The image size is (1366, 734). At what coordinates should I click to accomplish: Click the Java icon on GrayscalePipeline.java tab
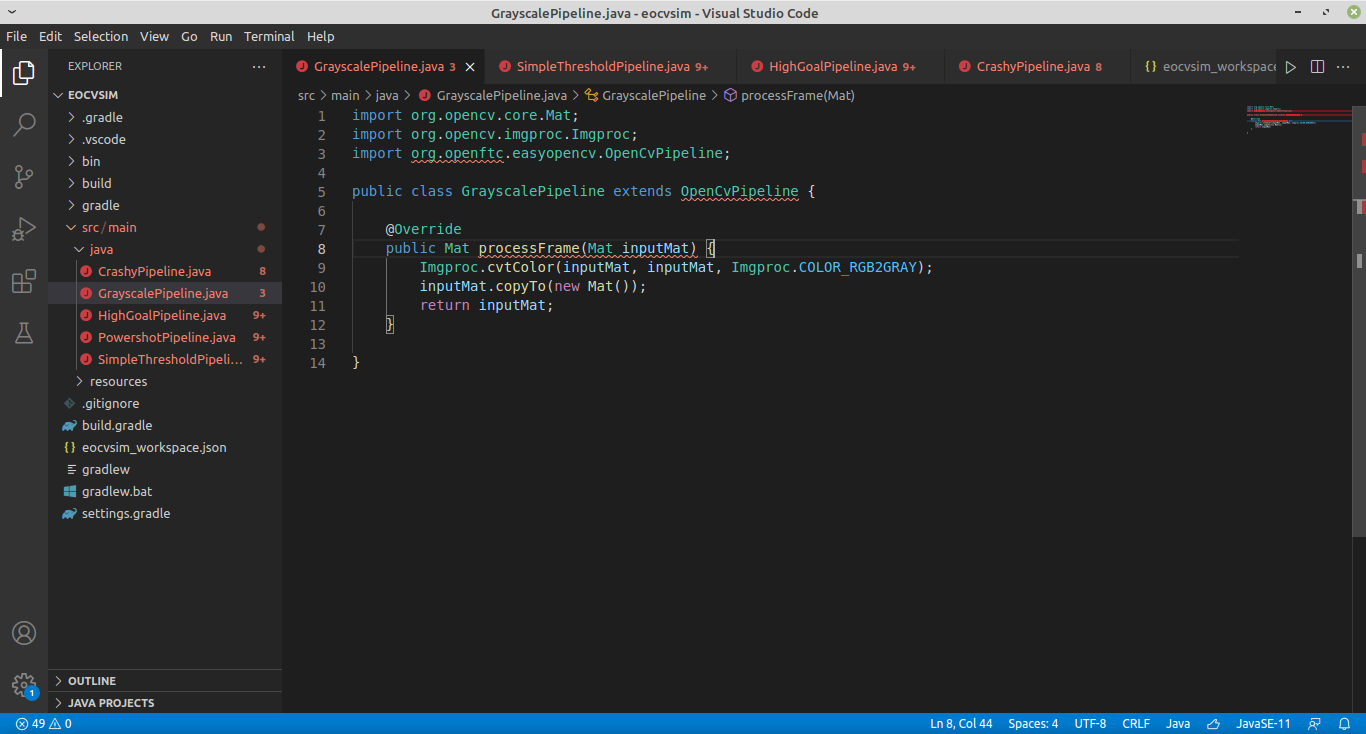[x=303, y=67]
